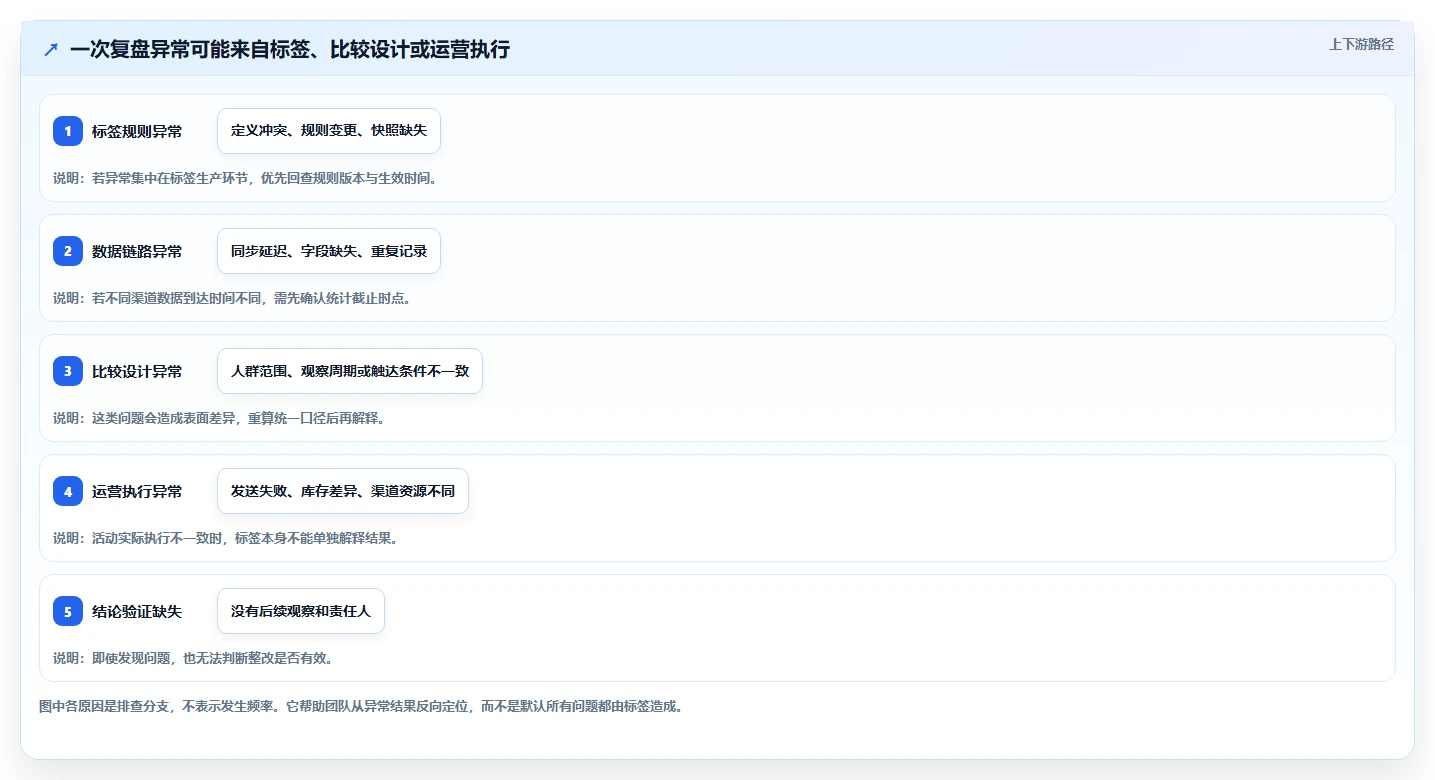
Task: Click the chip 同步延迟、字段缺失、重复记录
Action: pos(329,251)
